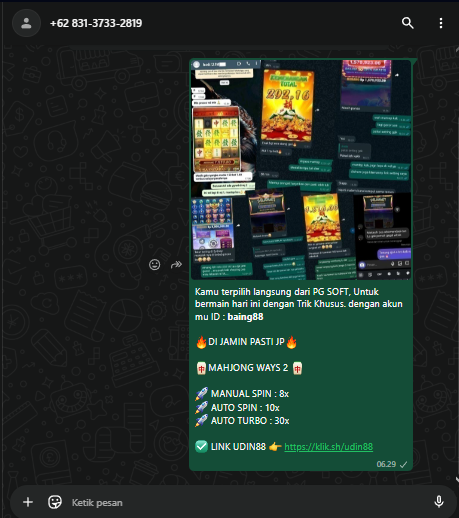Click the plus attach button

(28, 502)
